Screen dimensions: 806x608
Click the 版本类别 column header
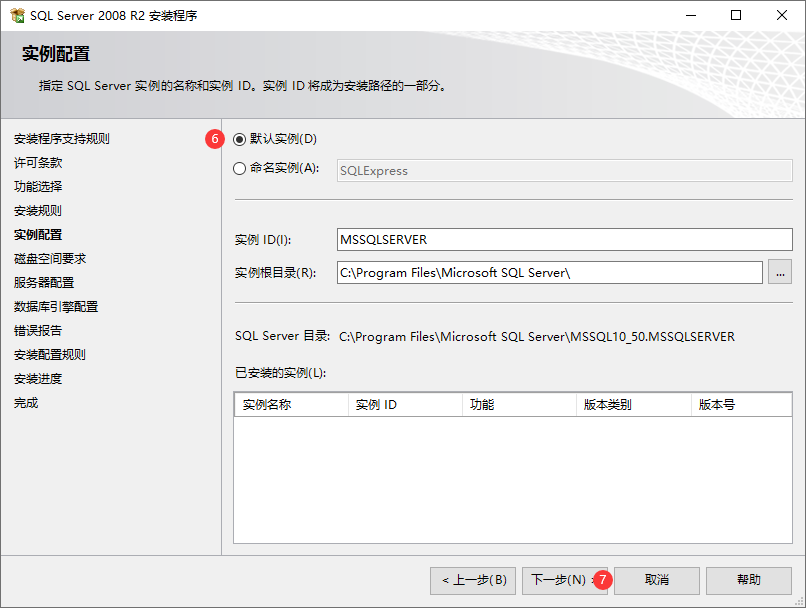tap(634, 405)
